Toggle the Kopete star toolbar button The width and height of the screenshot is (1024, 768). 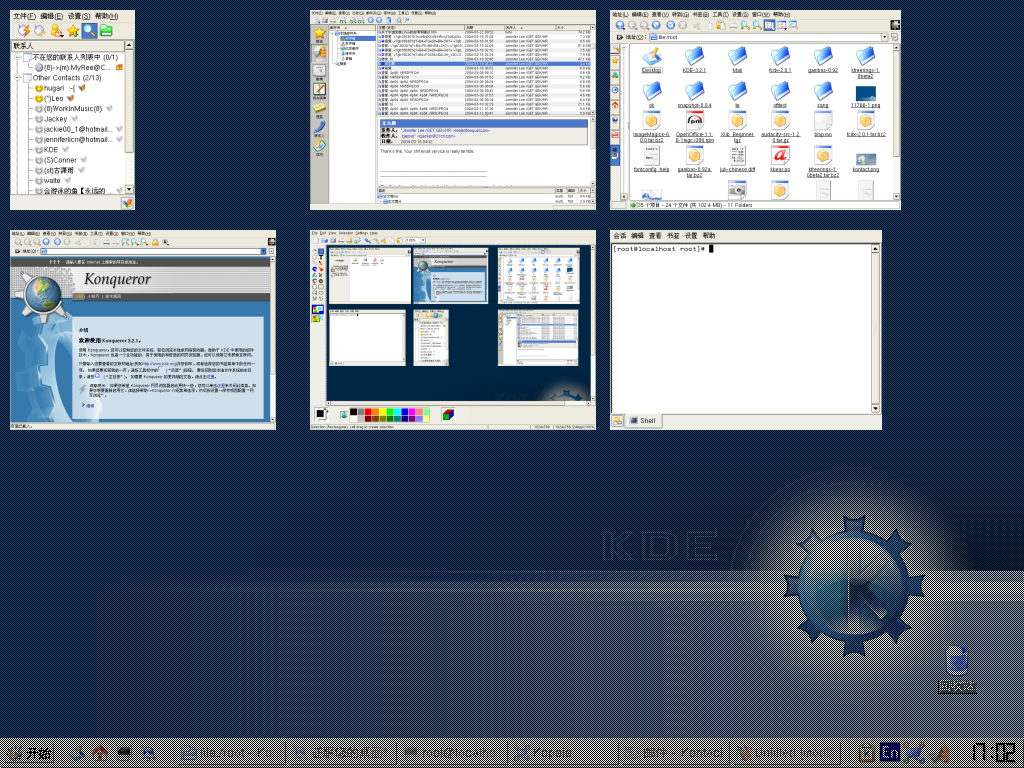(73, 31)
